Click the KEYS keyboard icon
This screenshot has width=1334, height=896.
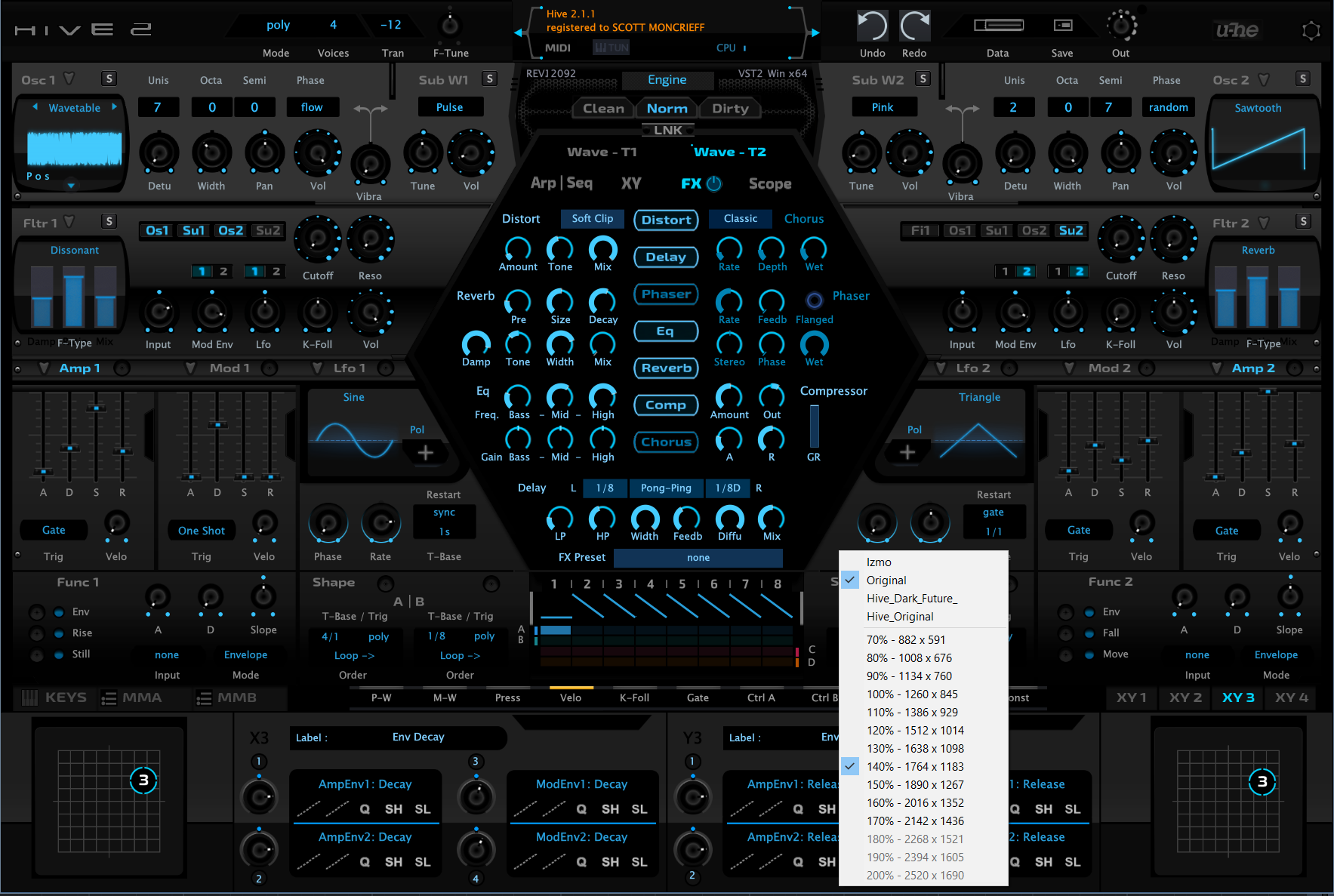[x=29, y=698]
